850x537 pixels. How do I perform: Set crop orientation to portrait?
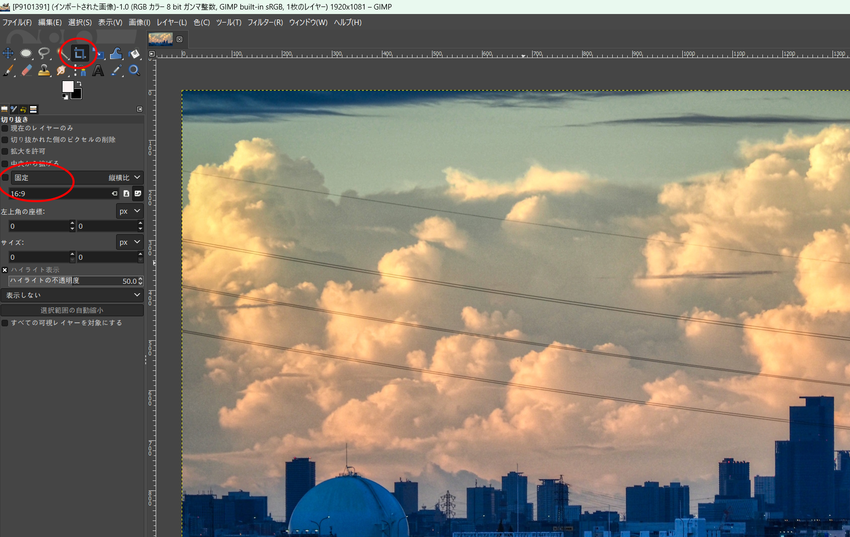126,193
